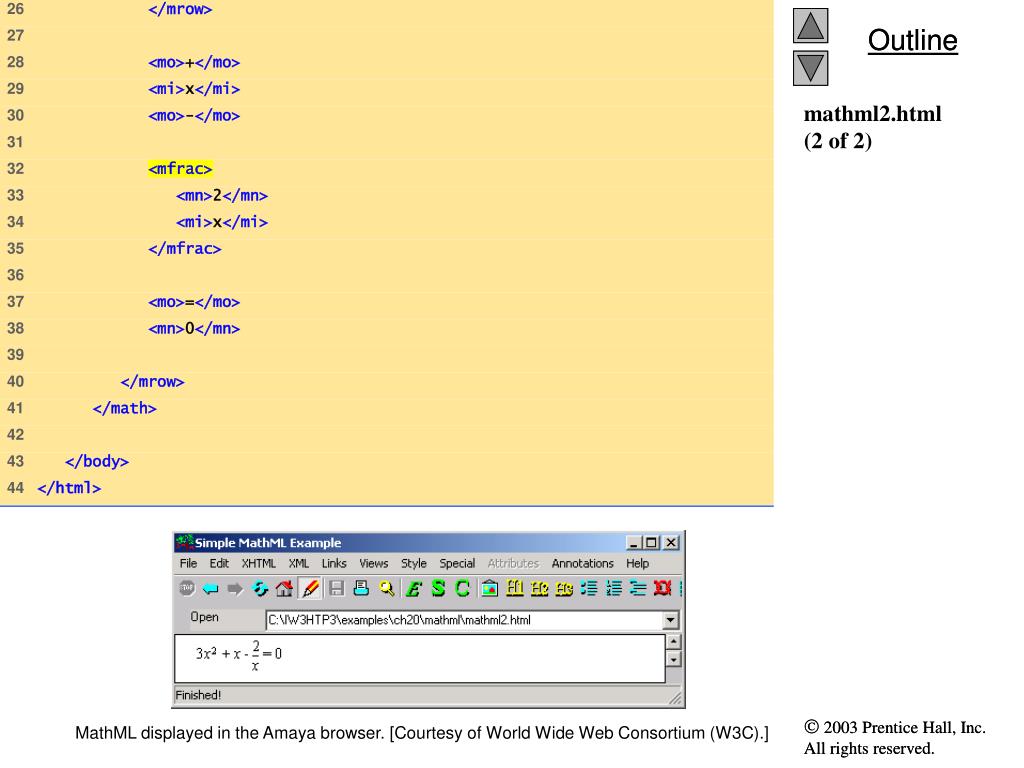
Task: Click the 'Finished!' status bar text
Action: click(x=198, y=695)
